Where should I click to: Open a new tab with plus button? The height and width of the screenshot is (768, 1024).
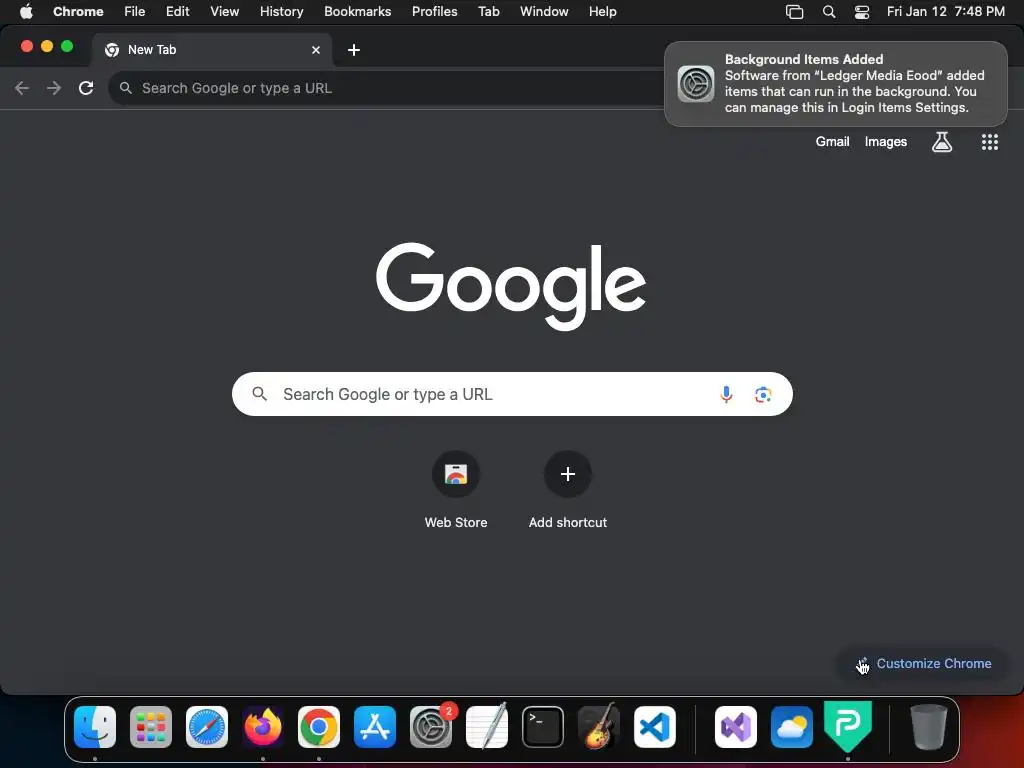click(x=354, y=50)
